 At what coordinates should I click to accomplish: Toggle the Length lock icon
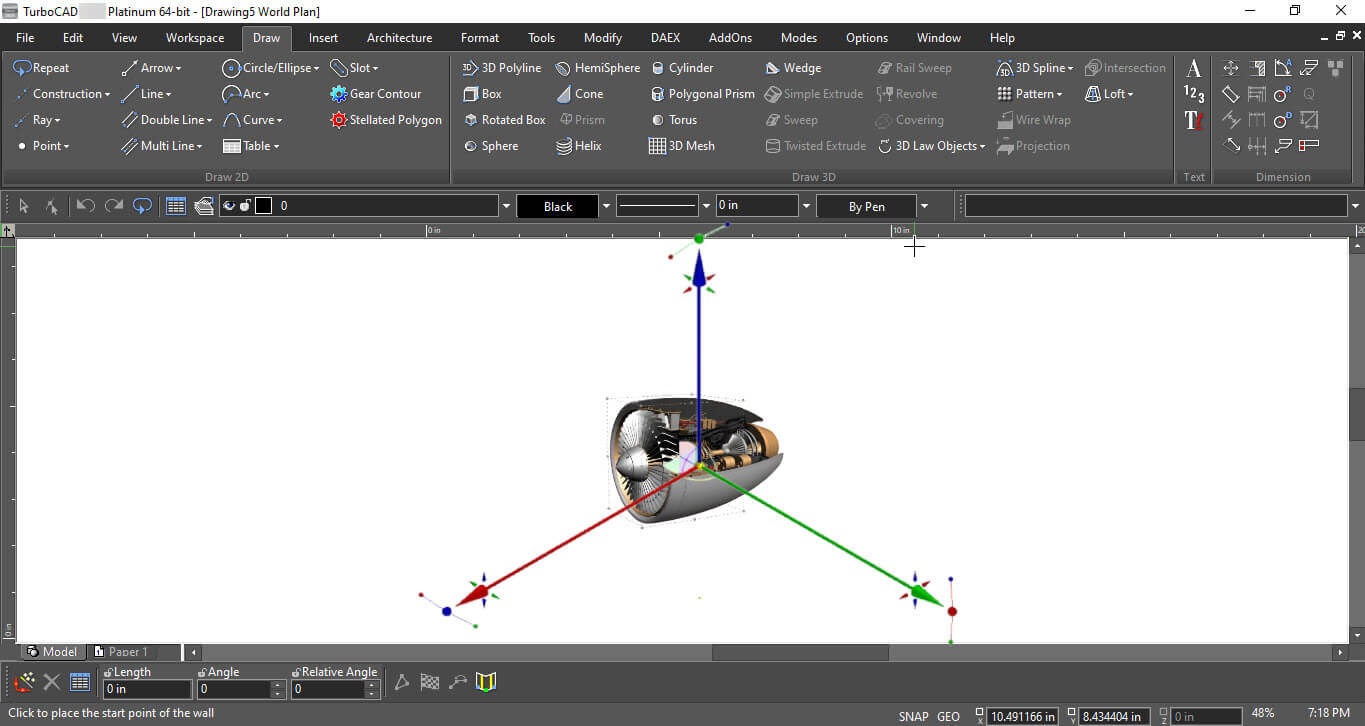(108, 673)
